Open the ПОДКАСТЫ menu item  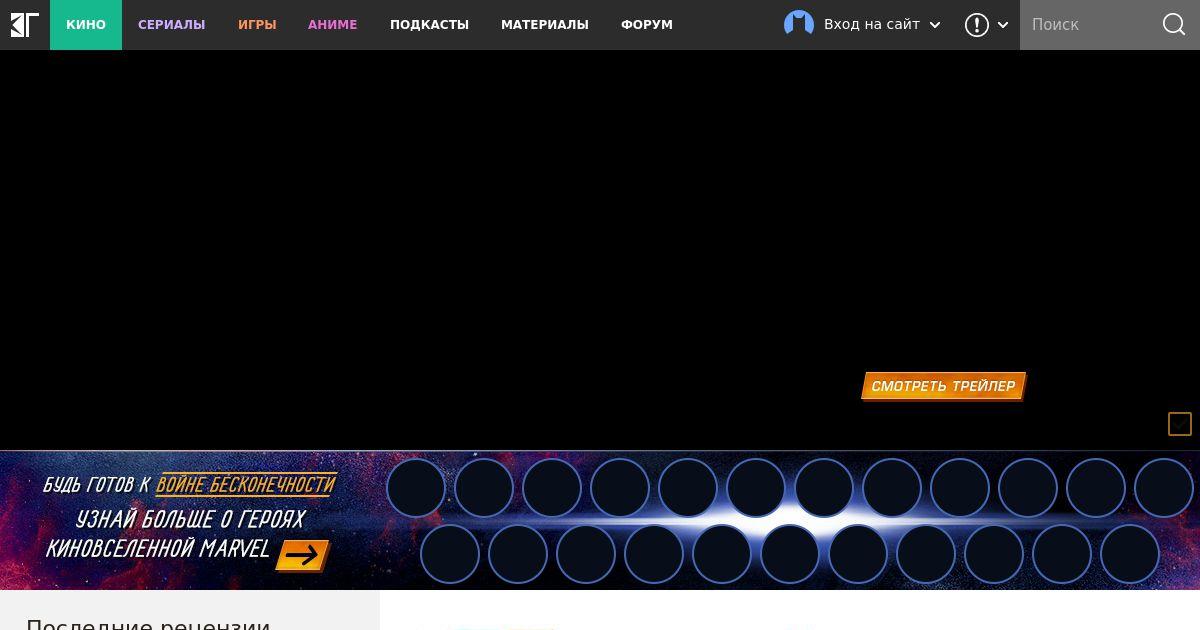click(429, 25)
